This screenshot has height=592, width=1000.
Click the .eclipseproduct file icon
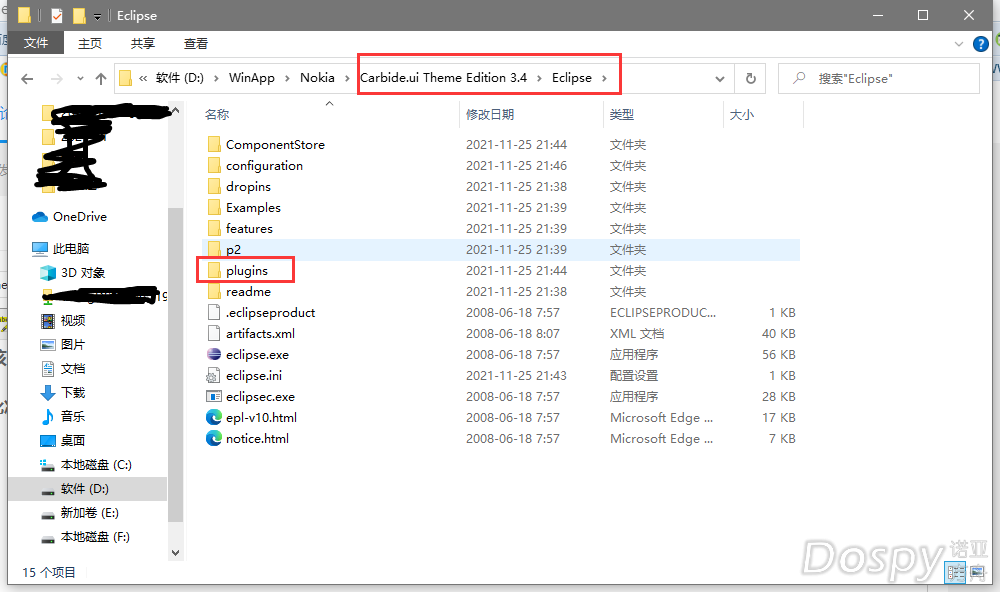tap(214, 313)
